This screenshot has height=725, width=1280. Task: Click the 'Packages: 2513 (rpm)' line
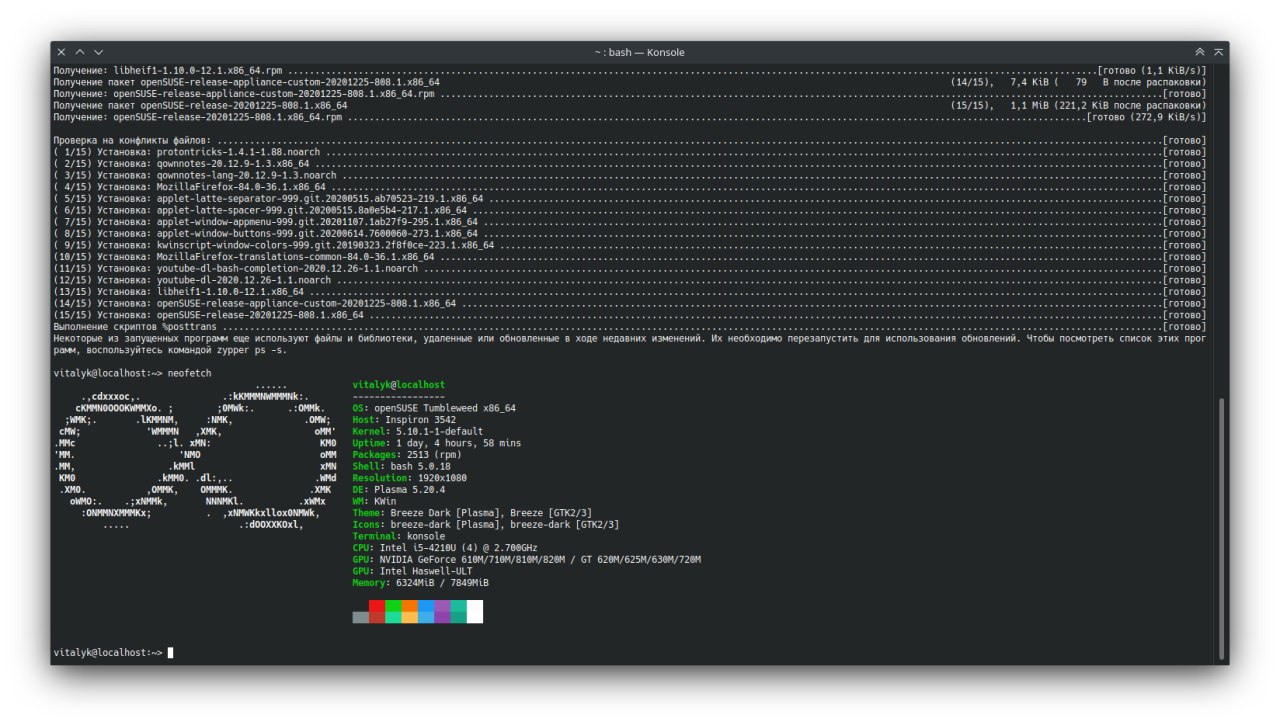(407, 455)
